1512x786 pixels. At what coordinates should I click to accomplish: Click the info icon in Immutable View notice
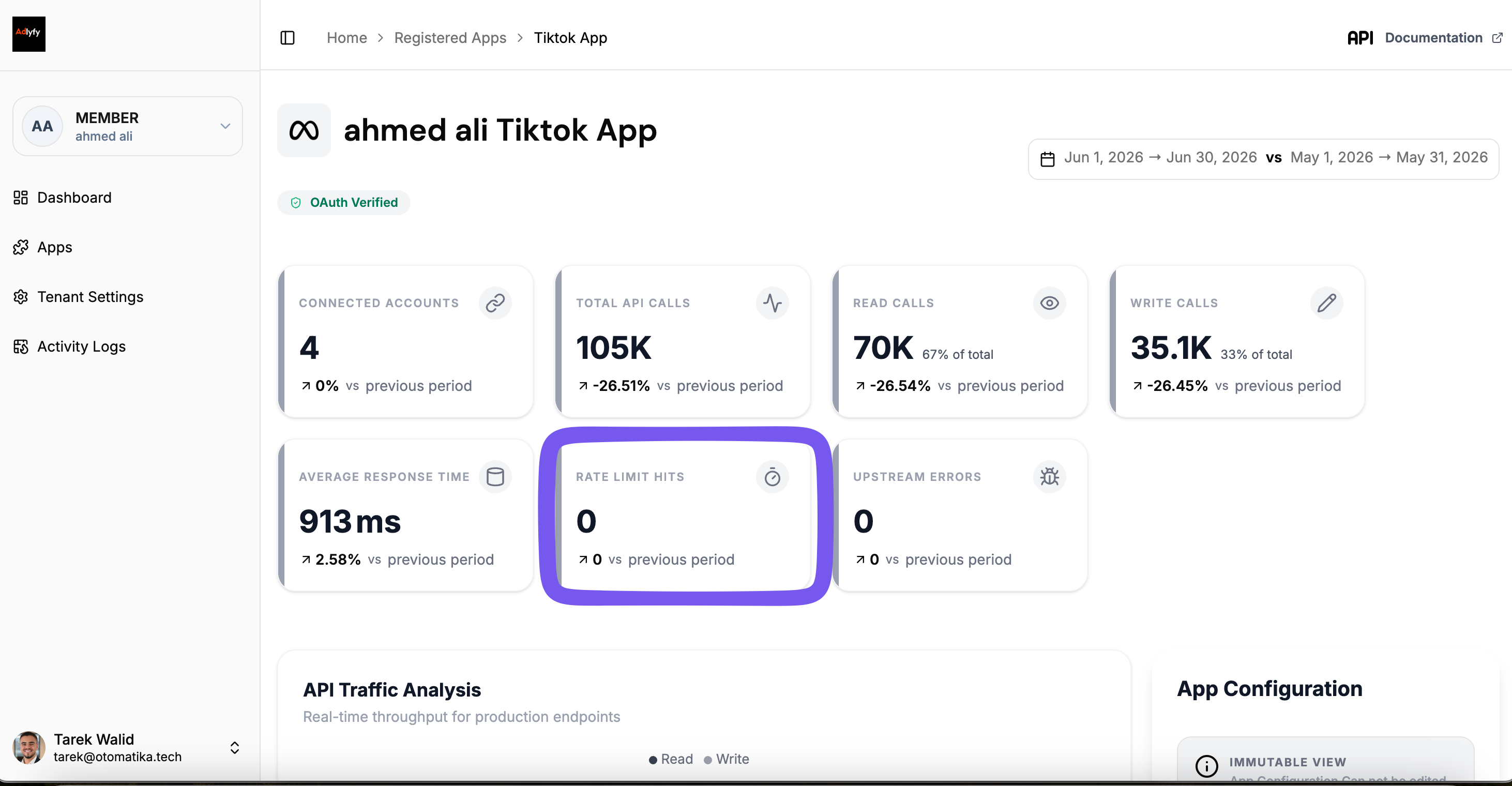(x=1207, y=766)
